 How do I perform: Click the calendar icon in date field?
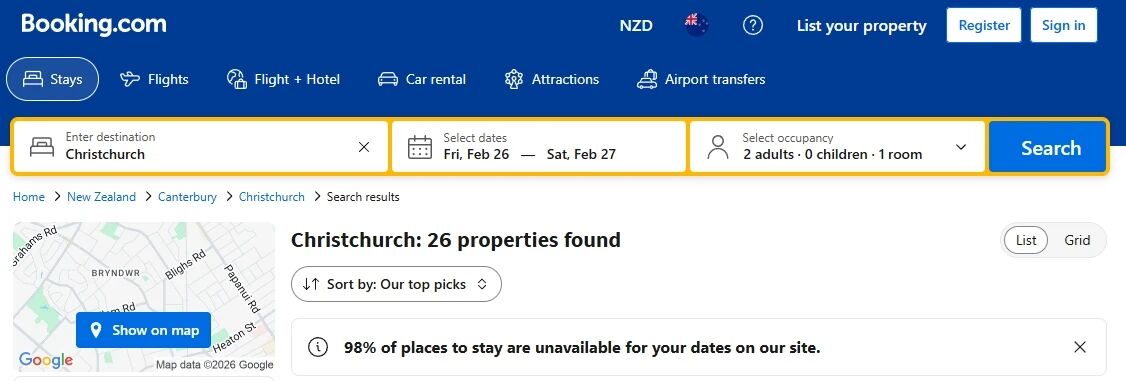(420, 147)
